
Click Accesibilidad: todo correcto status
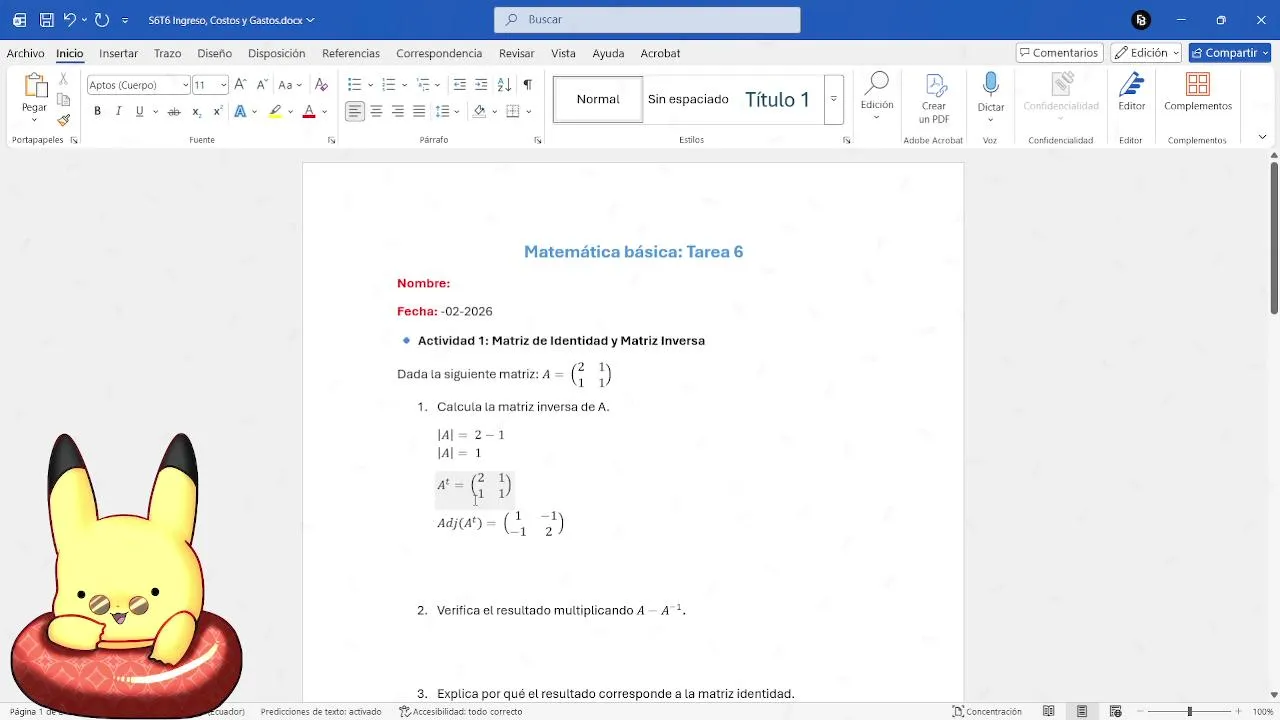461,712
